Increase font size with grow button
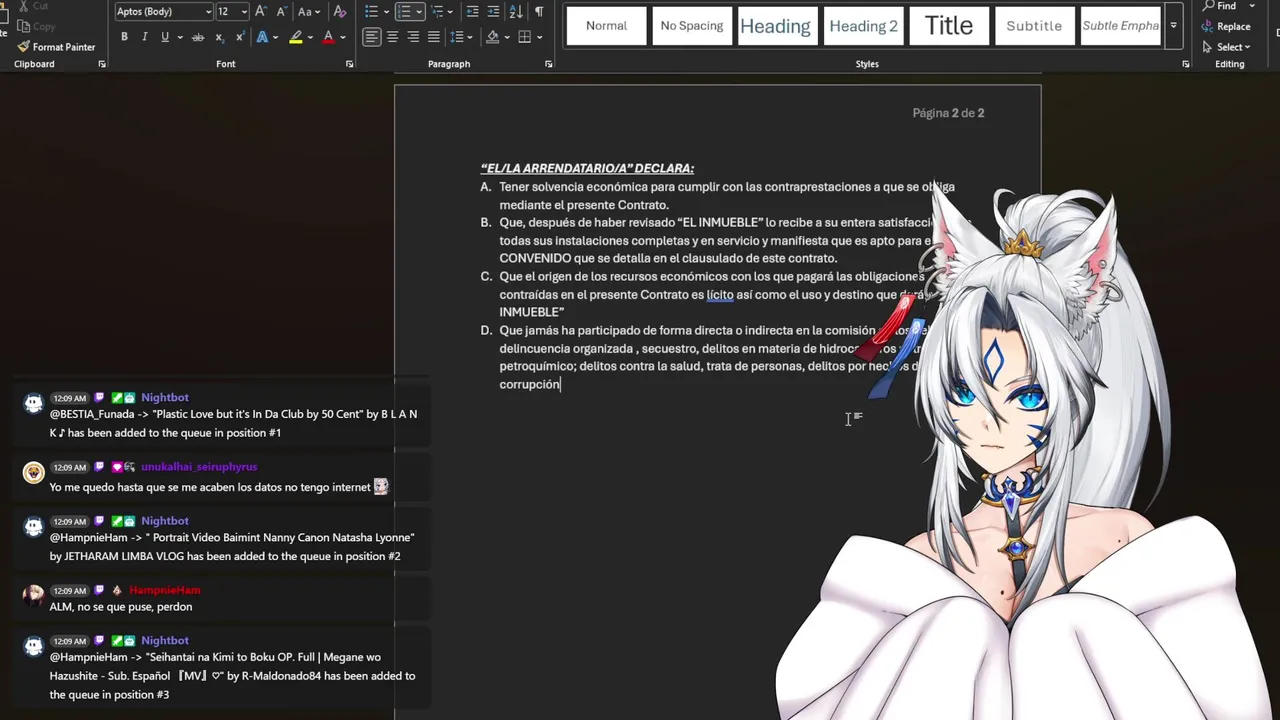This screenshot has width=1280, height=720. click(x=261, y=11)
